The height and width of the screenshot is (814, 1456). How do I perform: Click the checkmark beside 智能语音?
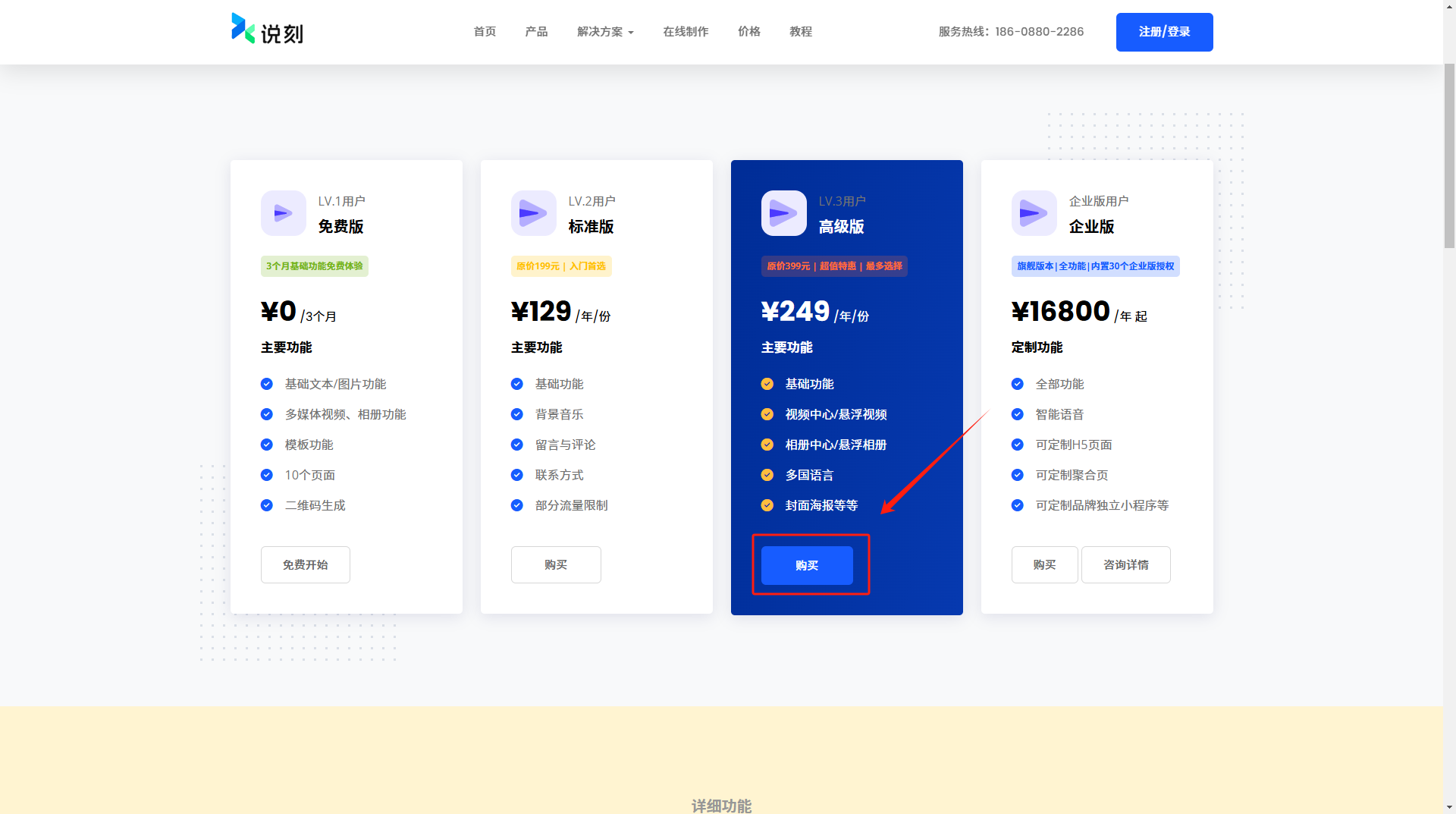[1018, 414]
